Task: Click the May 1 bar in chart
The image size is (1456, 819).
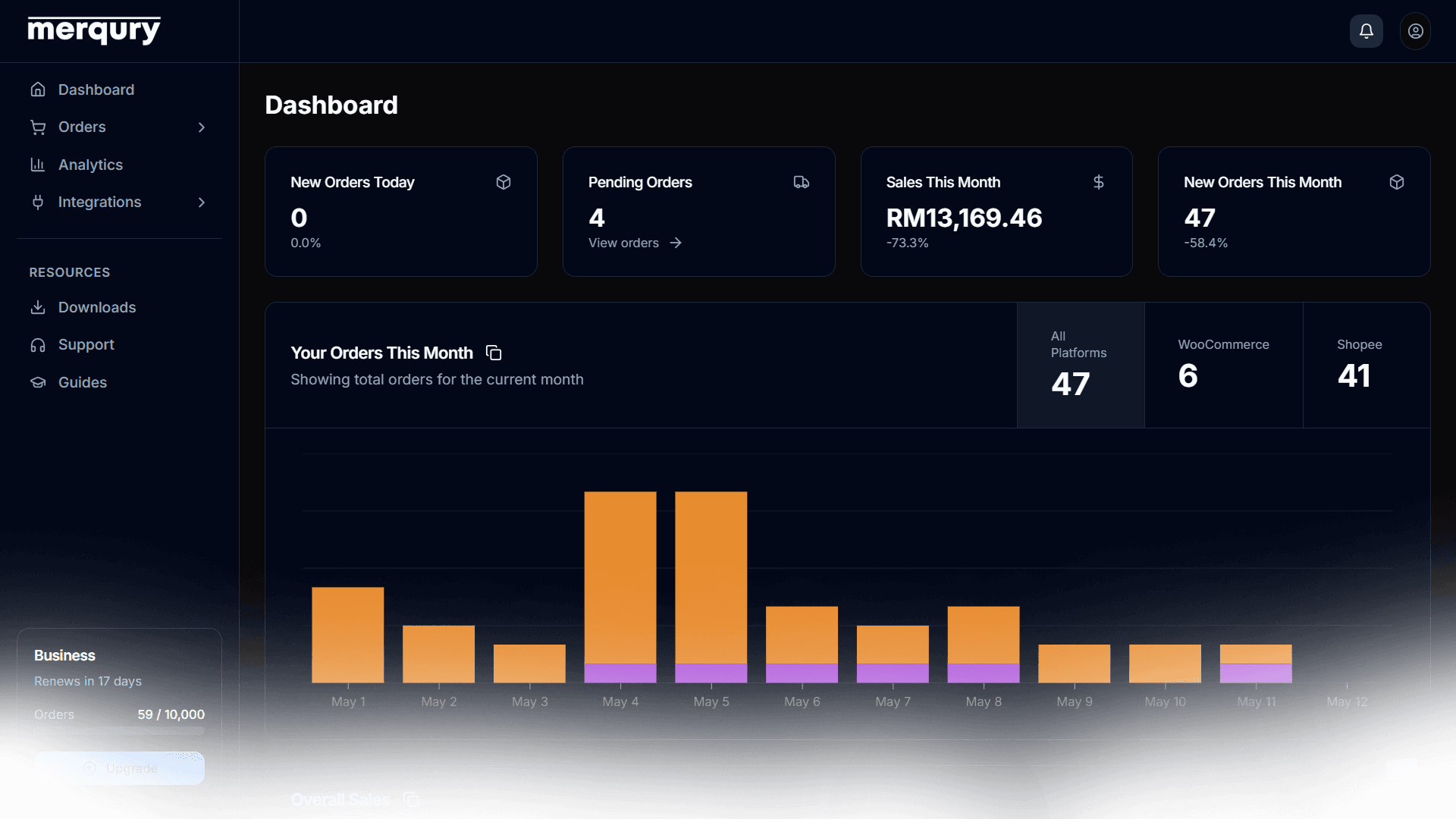Action: coord(348,635)
